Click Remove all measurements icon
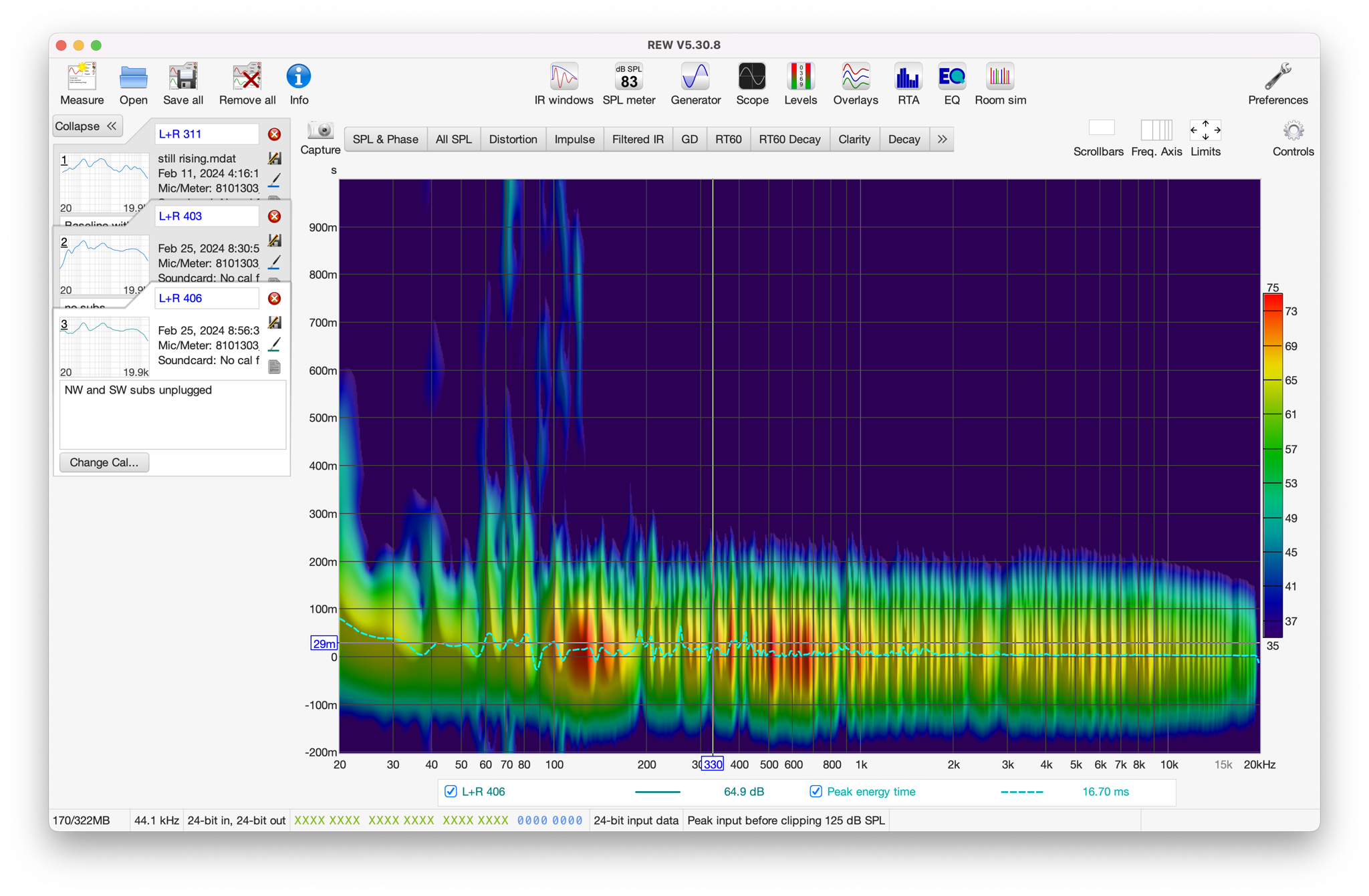1369x896 pixels. coord(247,84)
